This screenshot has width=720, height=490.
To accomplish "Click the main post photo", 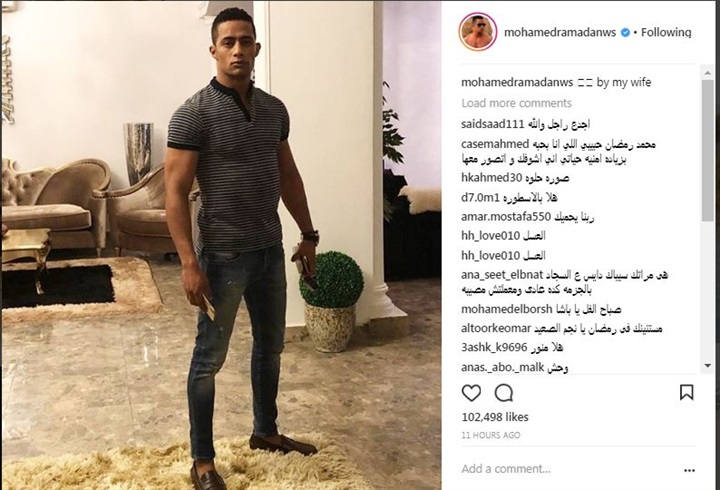I will pos(221,245).
